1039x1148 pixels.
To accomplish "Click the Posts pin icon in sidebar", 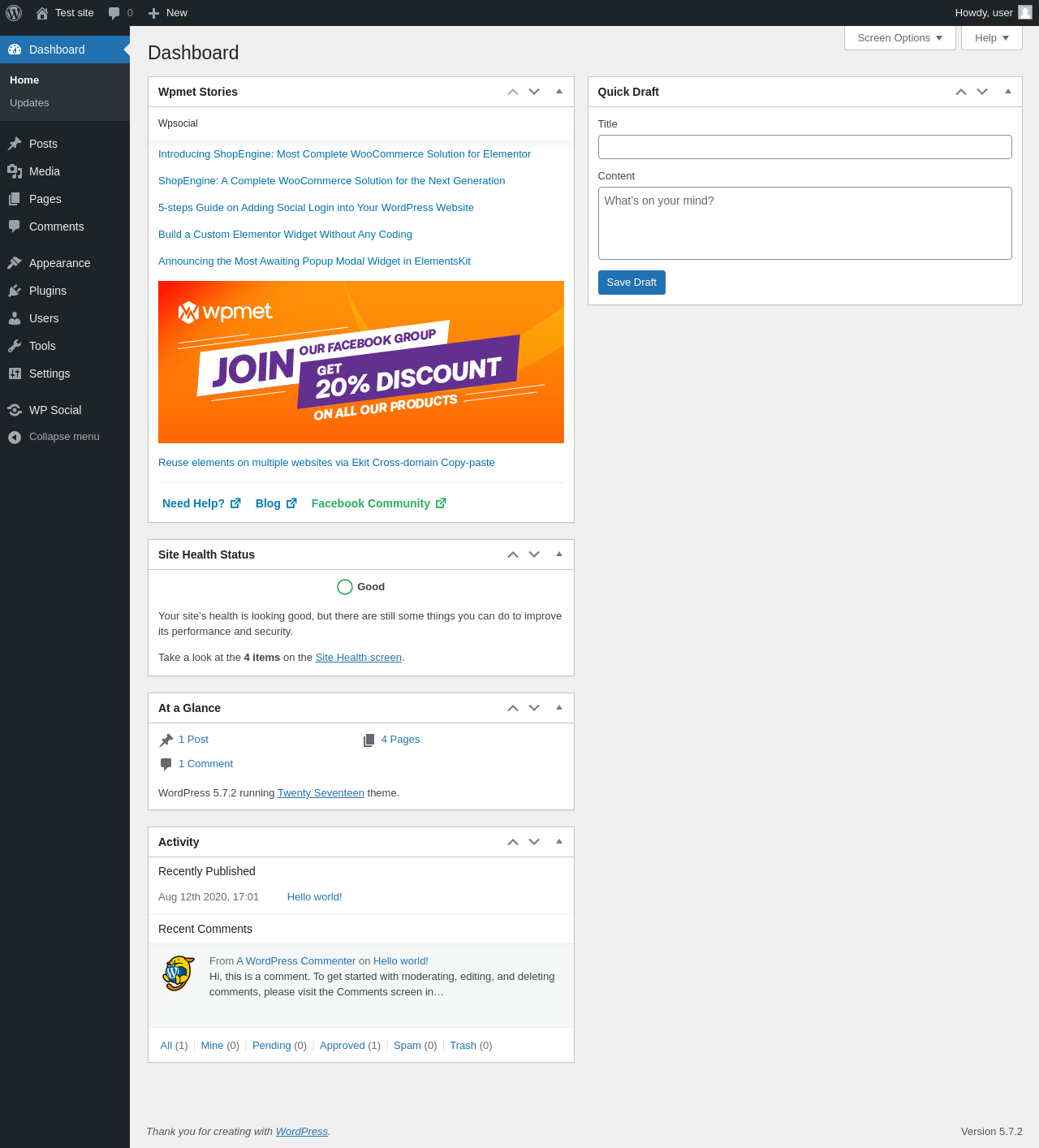I will [x=15, y=144].
